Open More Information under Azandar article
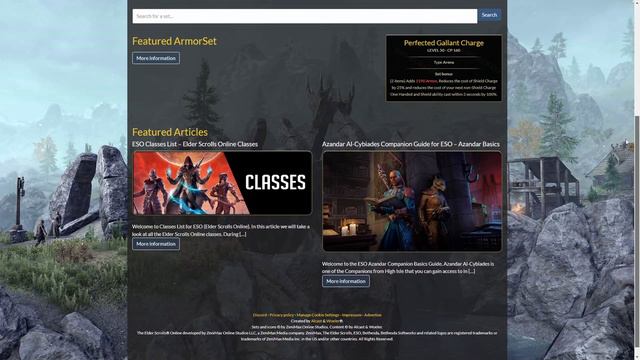640x360 pixels. (x=346, y=281)
